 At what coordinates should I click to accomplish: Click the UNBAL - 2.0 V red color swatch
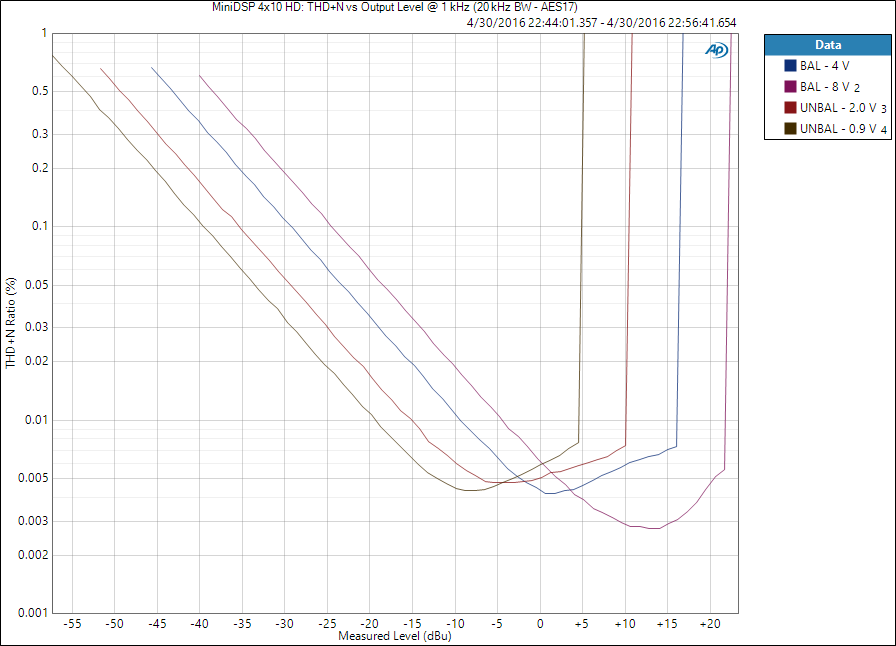pos(790,108)
